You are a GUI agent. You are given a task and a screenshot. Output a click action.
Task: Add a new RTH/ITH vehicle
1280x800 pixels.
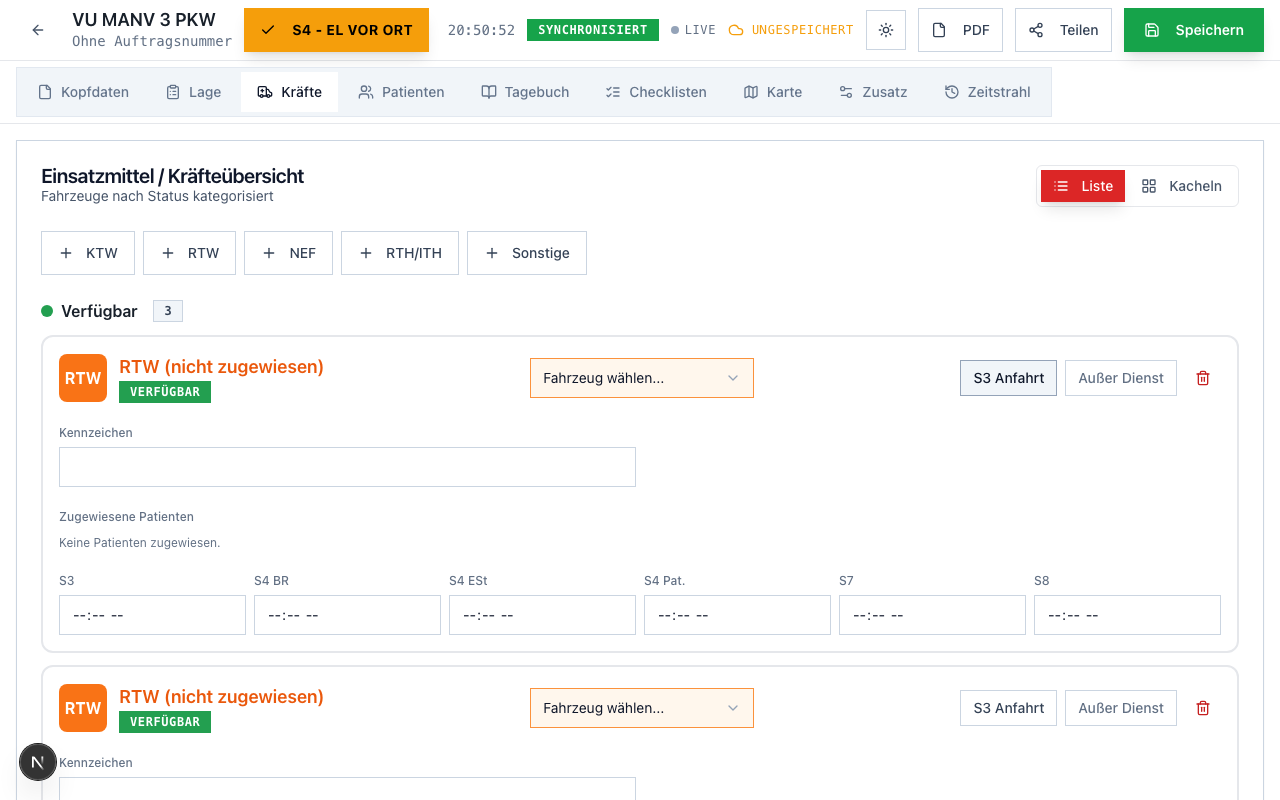[x=400, y=253]
